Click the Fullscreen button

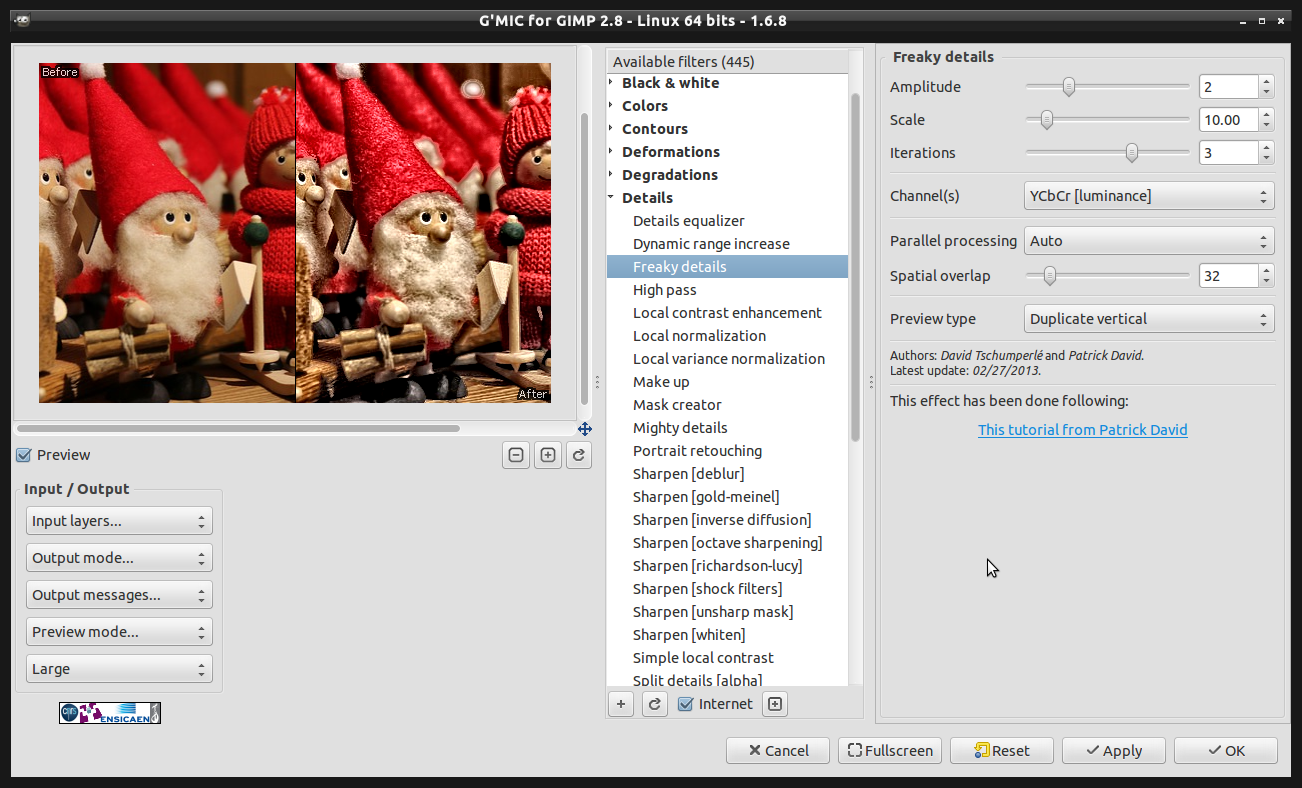coord(890,751)
